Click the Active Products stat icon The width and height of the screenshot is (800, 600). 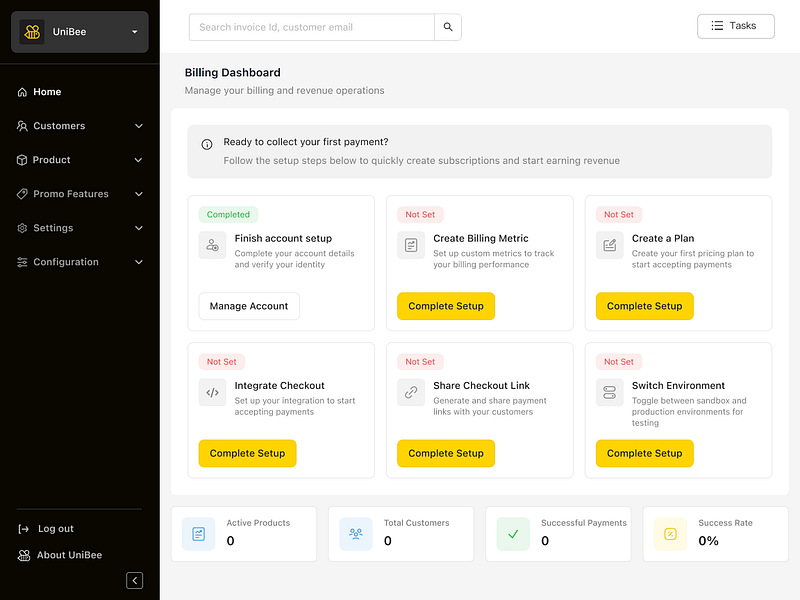pyautogui.click(x=198, y=534)
